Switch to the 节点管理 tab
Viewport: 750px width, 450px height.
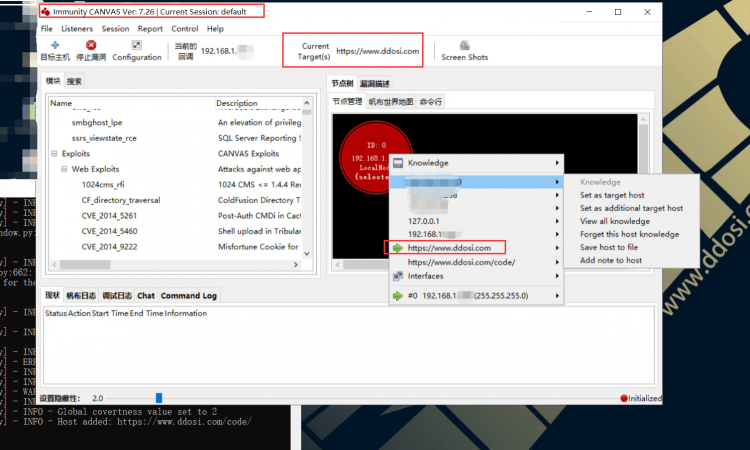tap(348, 101)
